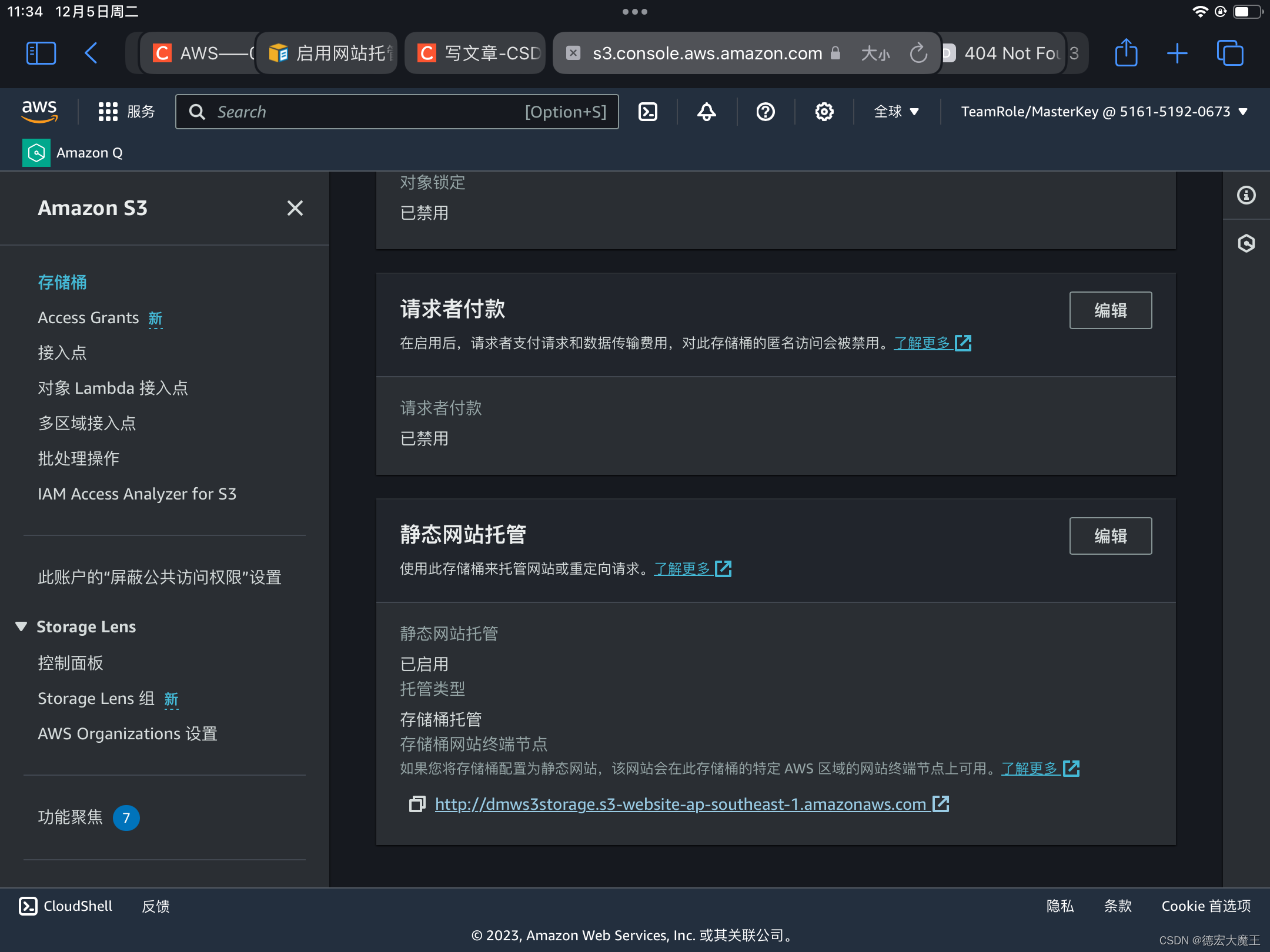Open 了解更多 link under 请求者付款

tap(933, 343)
